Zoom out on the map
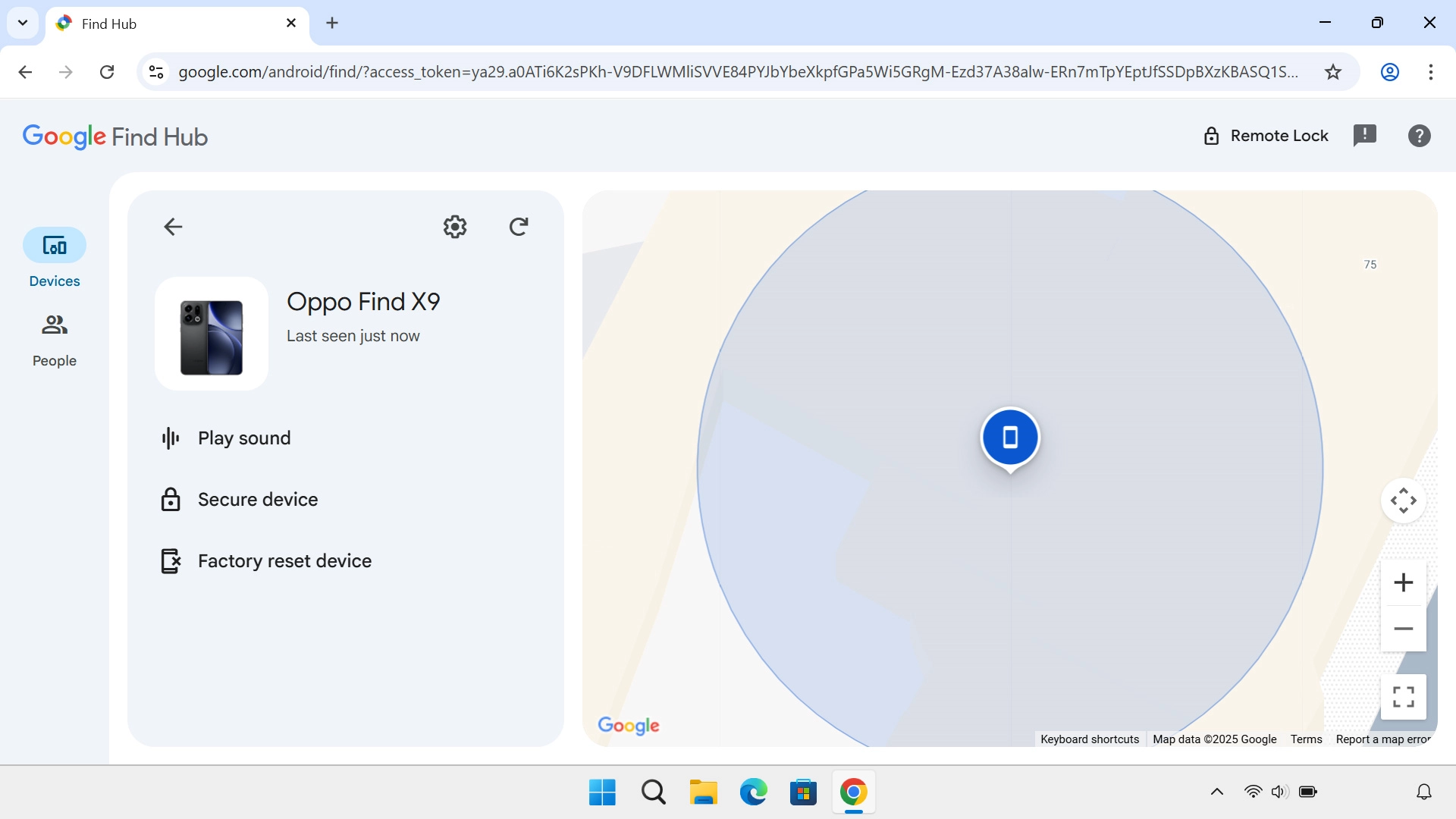This screenshot has height=819, width=1456. point(1403,629)
